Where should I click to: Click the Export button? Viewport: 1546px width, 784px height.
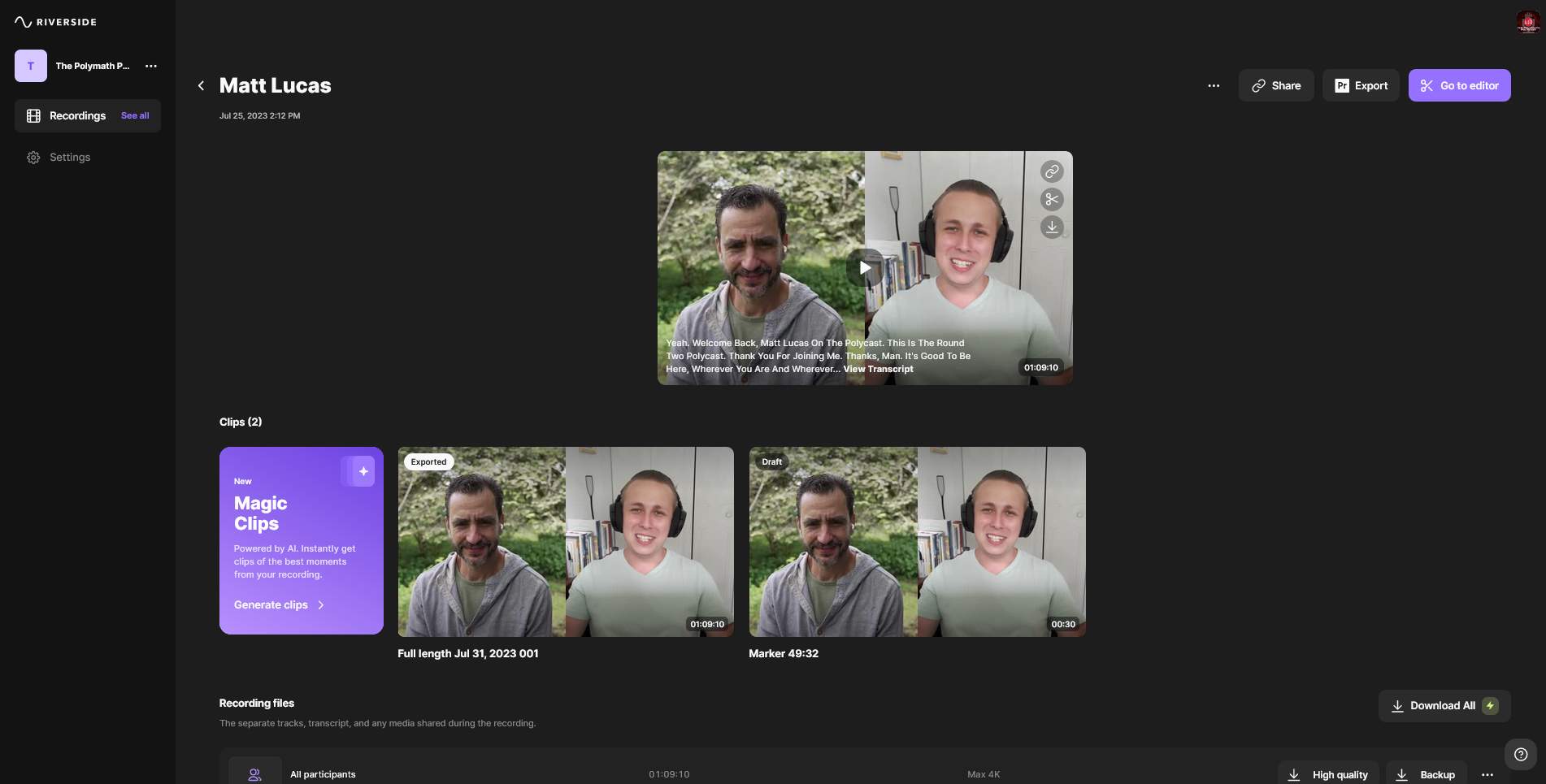[x=1361, y=85]
